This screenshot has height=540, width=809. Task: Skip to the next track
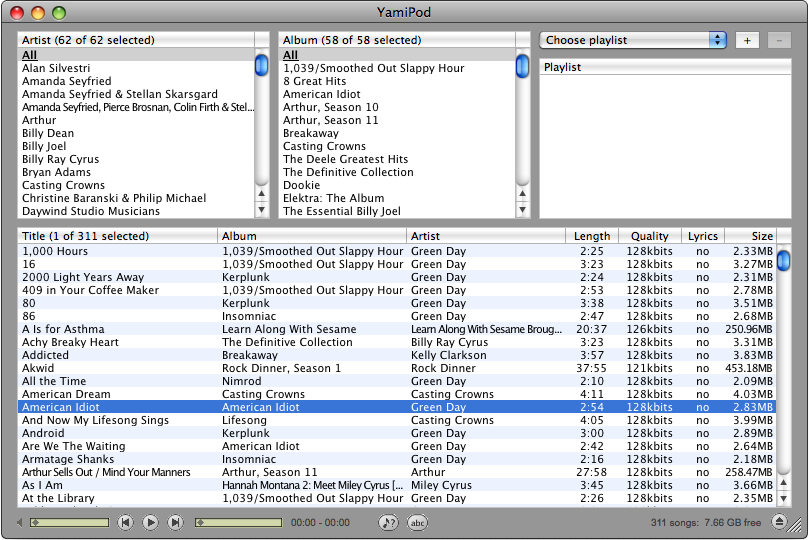[x=175, y=522]
